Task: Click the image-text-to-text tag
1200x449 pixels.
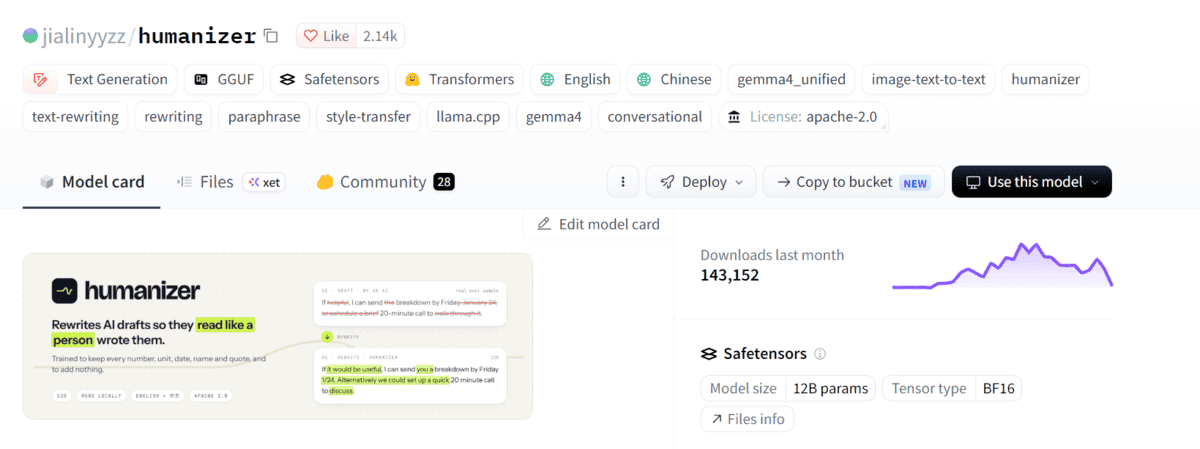Action: point(928,79)
